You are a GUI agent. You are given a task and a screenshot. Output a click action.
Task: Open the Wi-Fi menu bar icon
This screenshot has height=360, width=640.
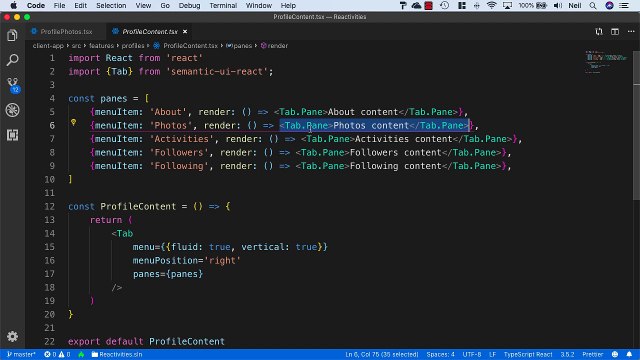click(491, 5)
